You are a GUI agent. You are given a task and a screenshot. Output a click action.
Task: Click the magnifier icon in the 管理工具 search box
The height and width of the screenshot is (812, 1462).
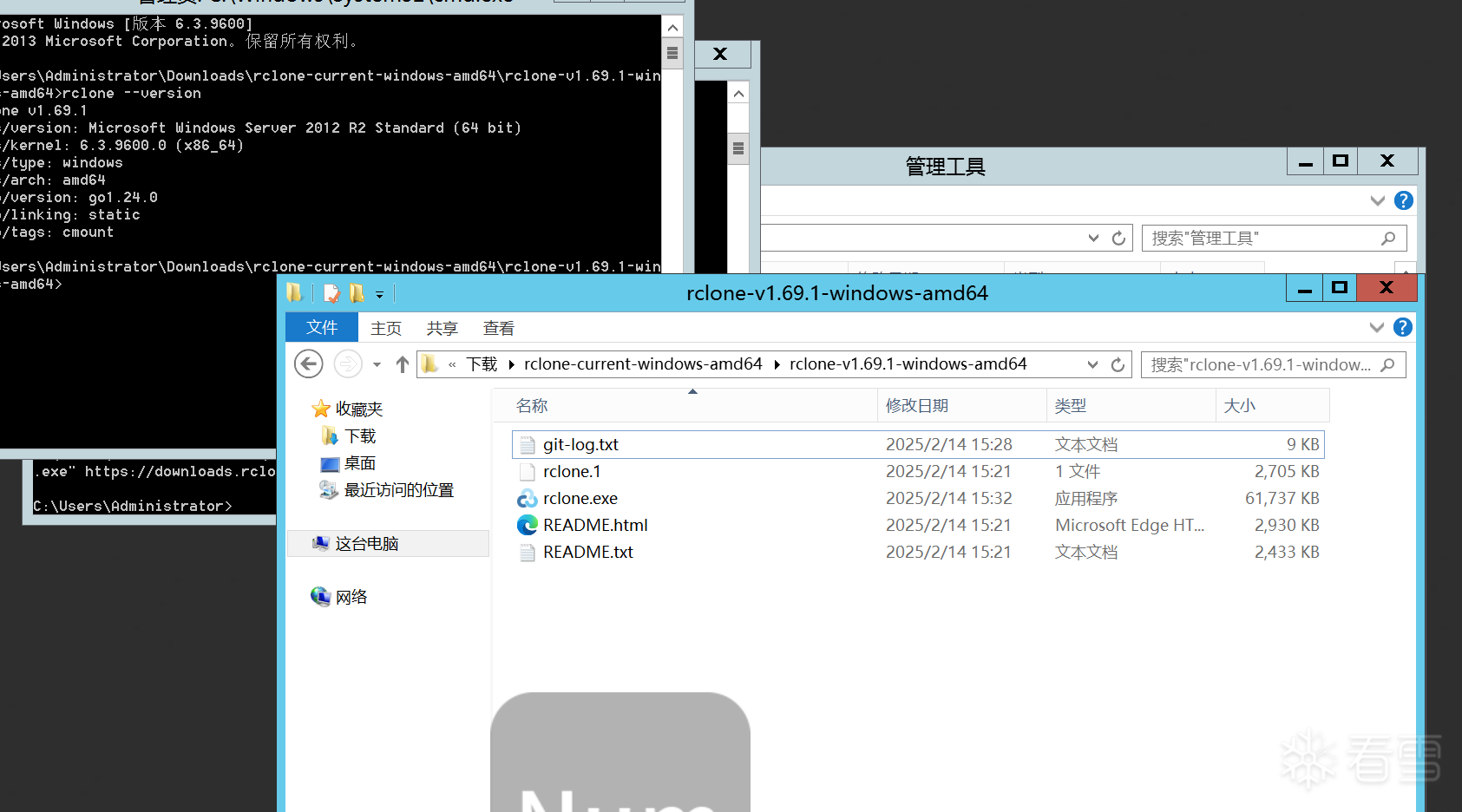click(x=1388, y=238)
